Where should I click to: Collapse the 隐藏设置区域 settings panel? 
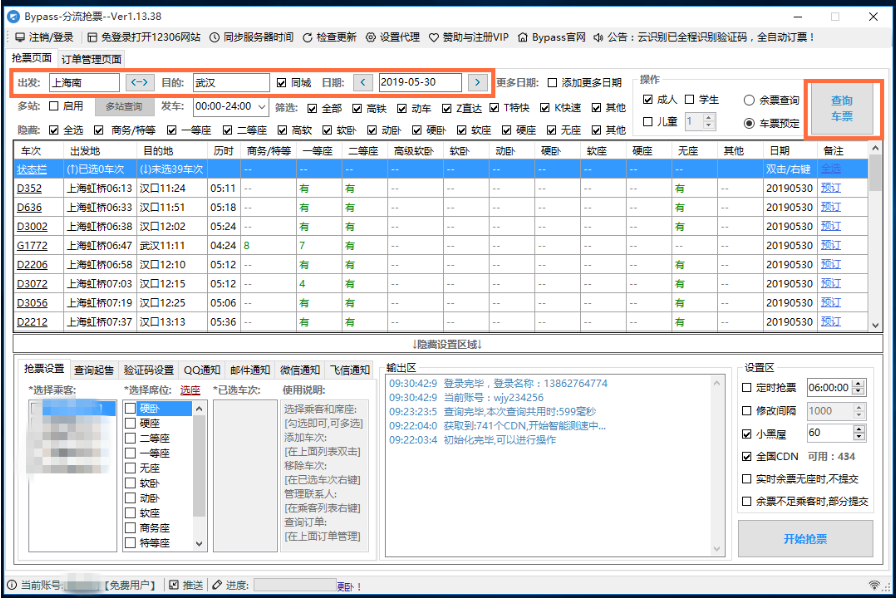[447, 344]
